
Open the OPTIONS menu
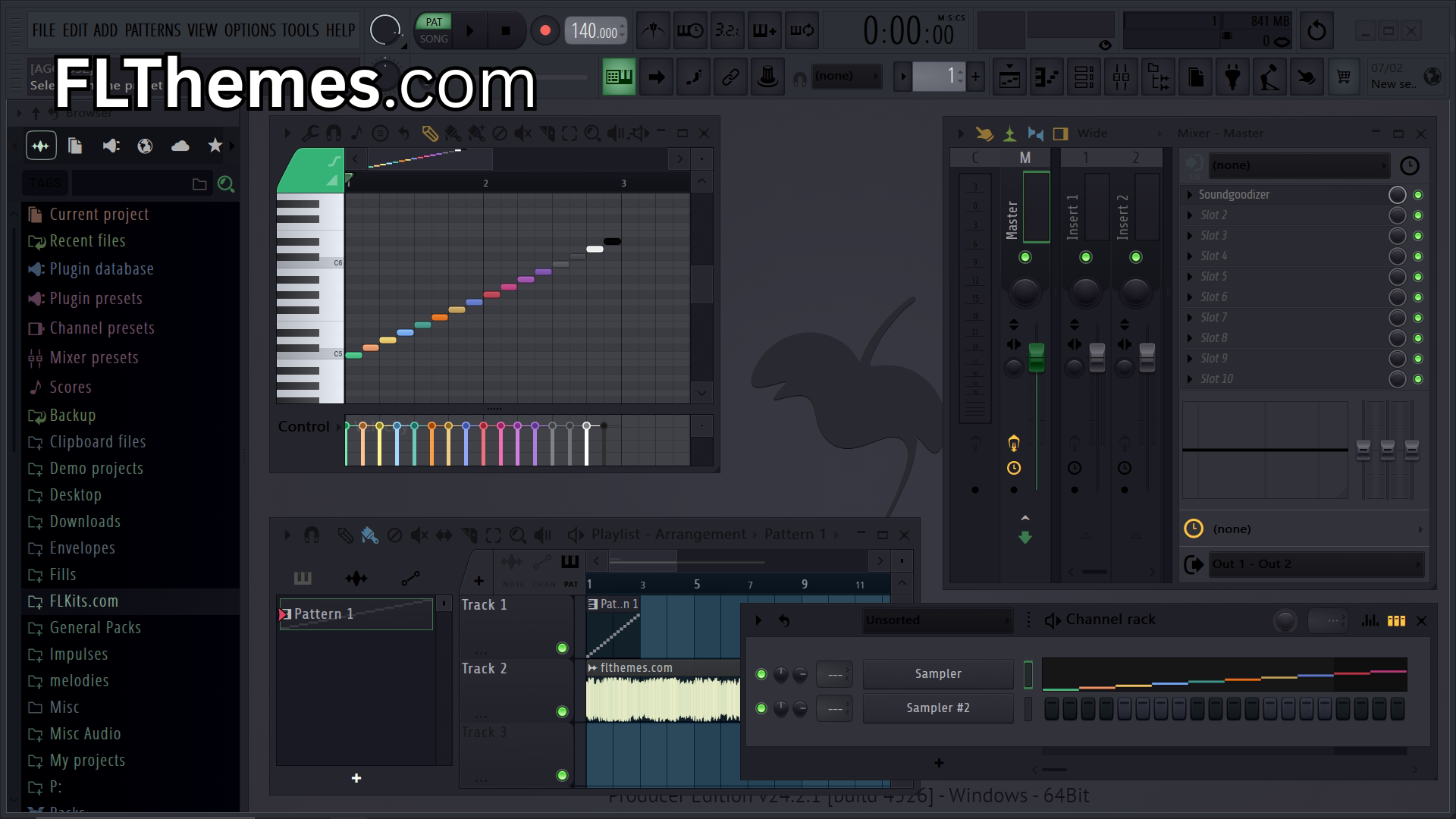pyautogui.click(x=250, y=30)
